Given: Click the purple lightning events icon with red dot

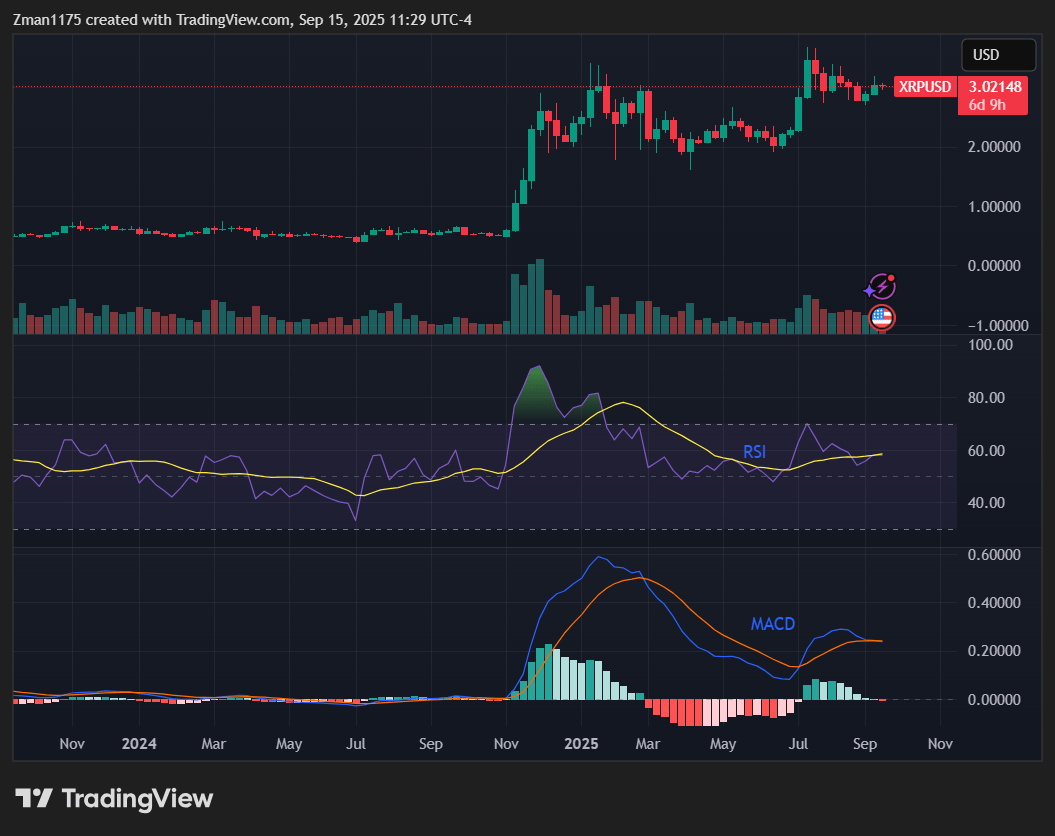Looking at the screenshot, I should (x=881, y=287).
